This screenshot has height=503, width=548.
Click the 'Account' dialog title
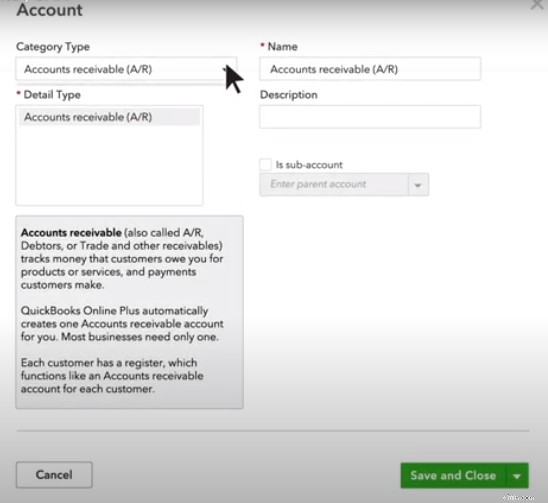coord(50,9)
